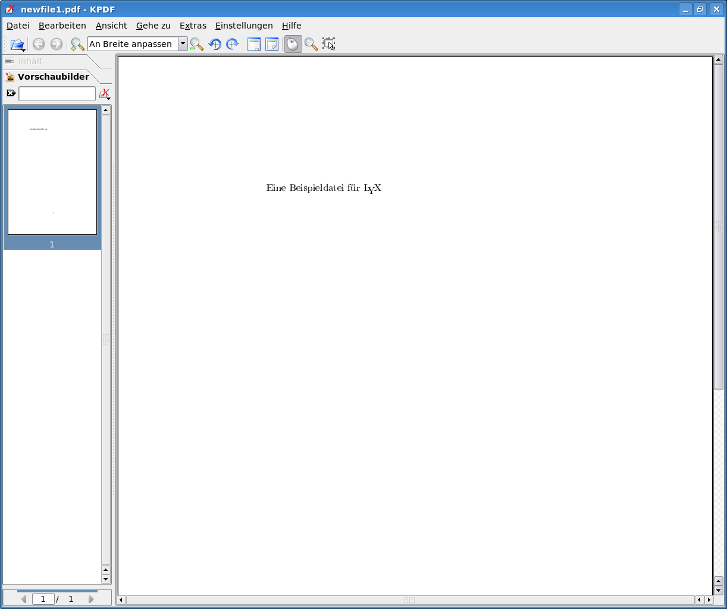Click the thumbnail panel bottom scroll-down arrow
The width and height of the screenshot is (727, 609).
pyautogui.click(x=106, y=579)
